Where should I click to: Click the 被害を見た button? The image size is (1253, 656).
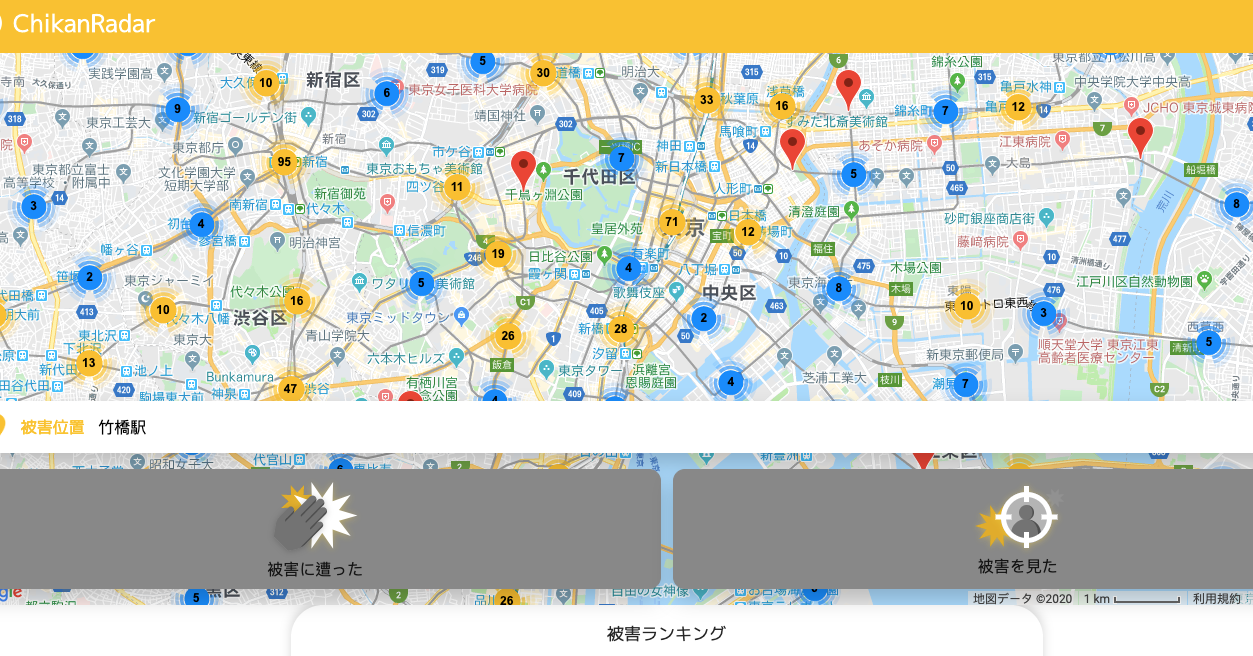point(963,529)
